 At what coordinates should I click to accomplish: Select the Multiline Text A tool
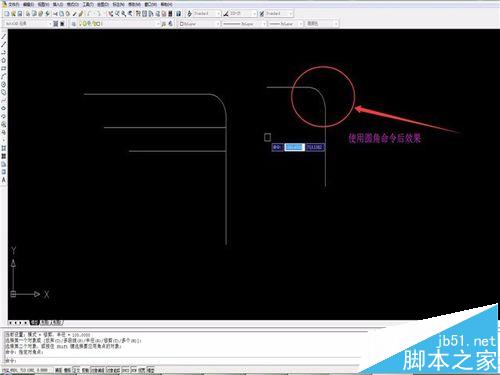(4, 180)
